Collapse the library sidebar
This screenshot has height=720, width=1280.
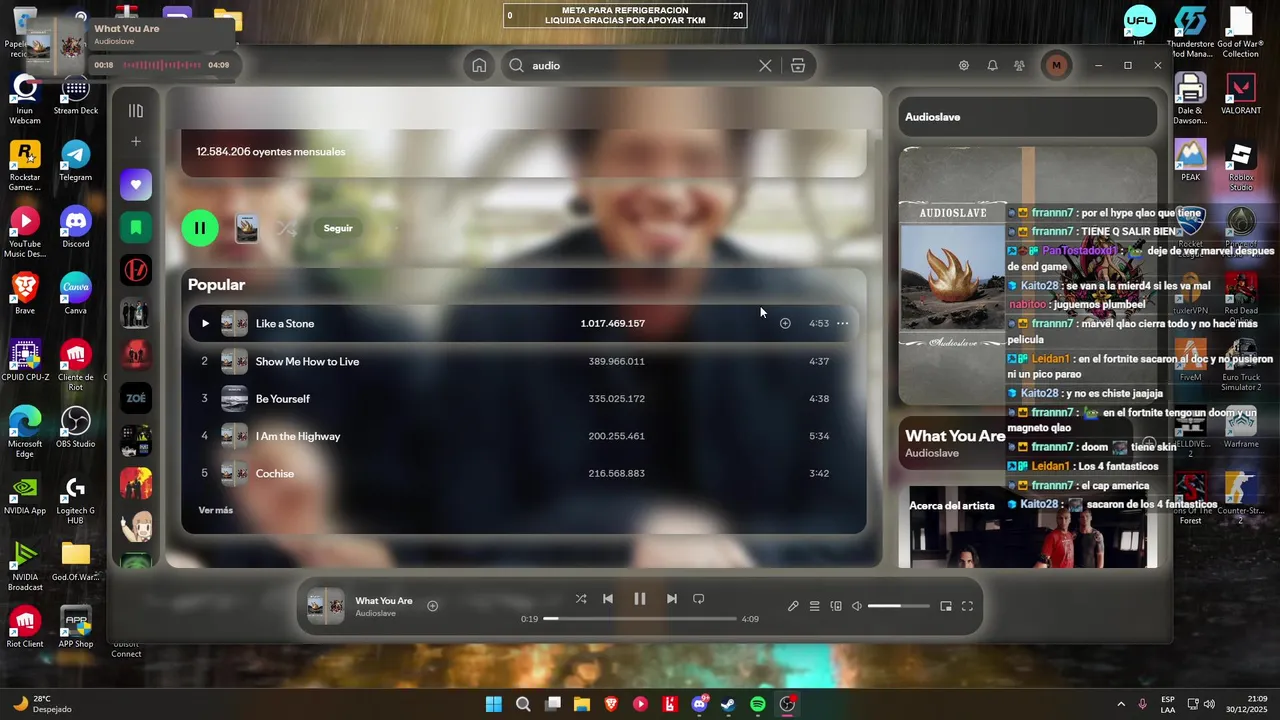pos(136,111)
